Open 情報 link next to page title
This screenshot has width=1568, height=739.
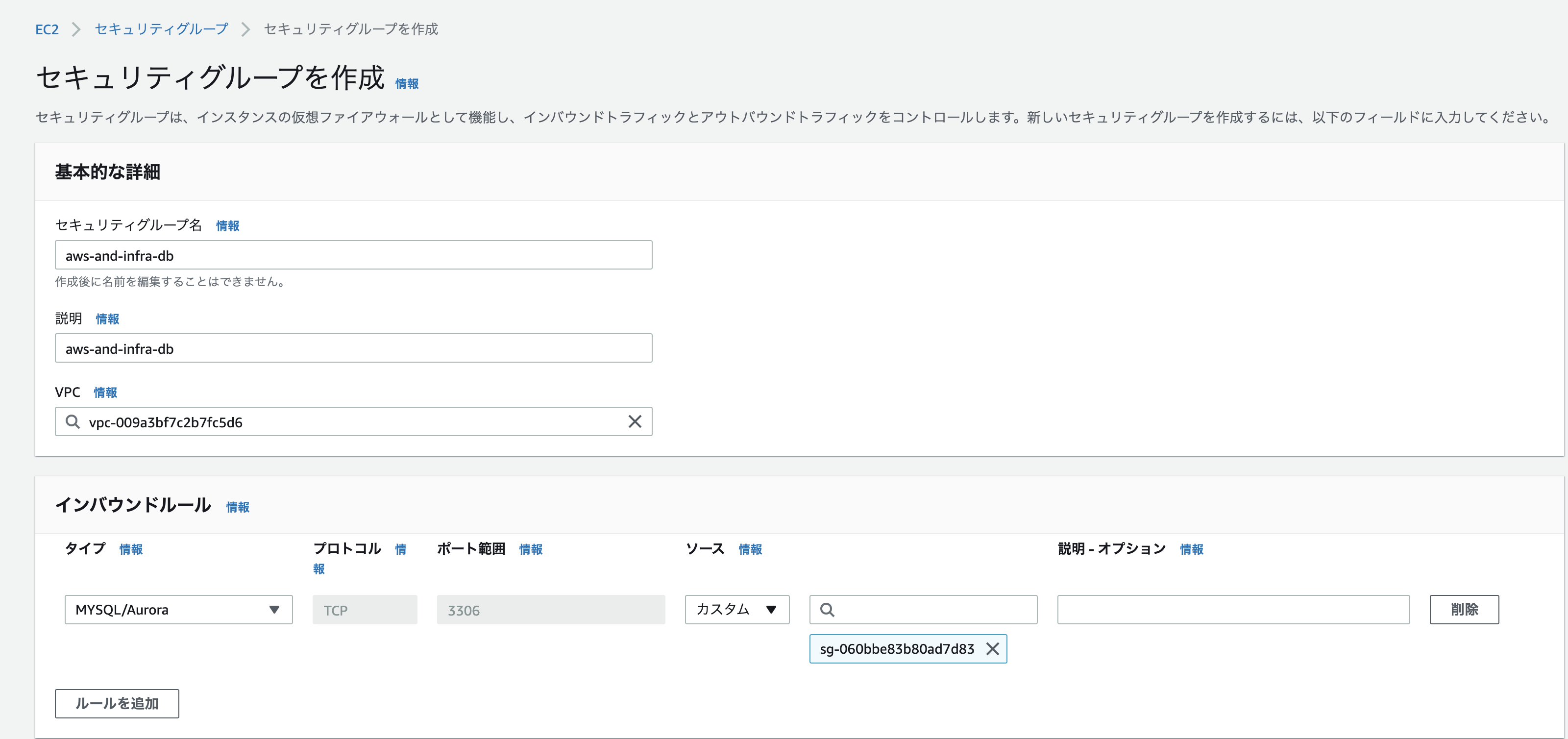pos(407,83)
